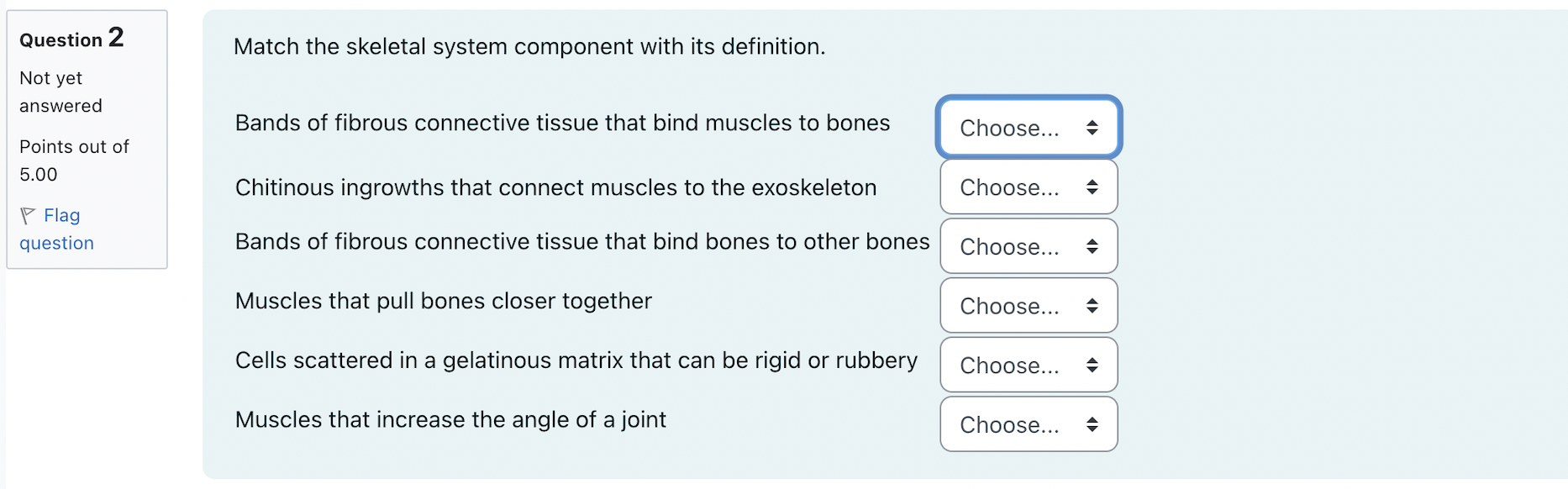Click the arrow icon beside the second Choose selector
The height and width of the screenshot is (489, 1568).
coord(1092,187)
